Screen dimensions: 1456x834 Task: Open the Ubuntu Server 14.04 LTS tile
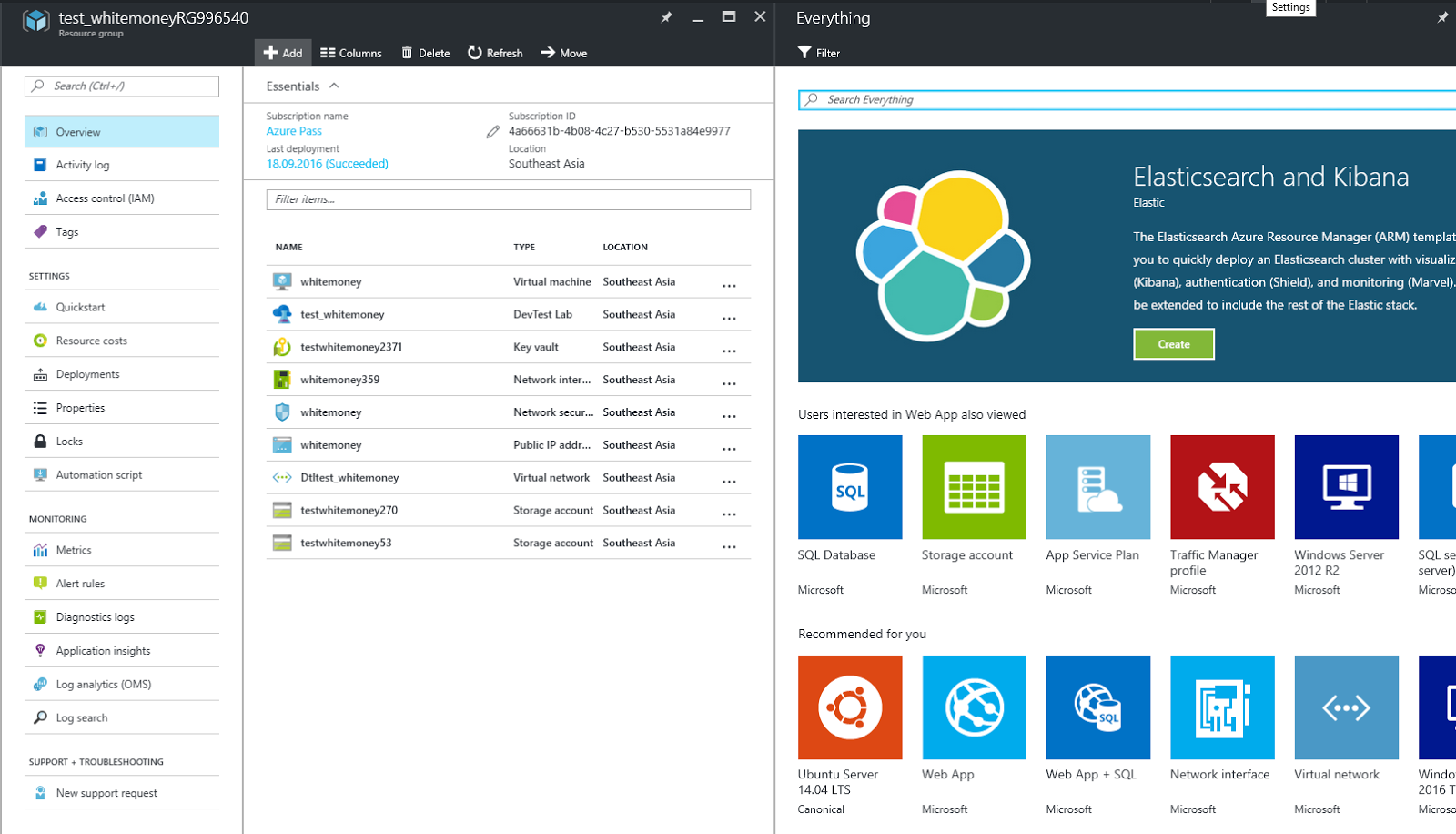point(850,707)
